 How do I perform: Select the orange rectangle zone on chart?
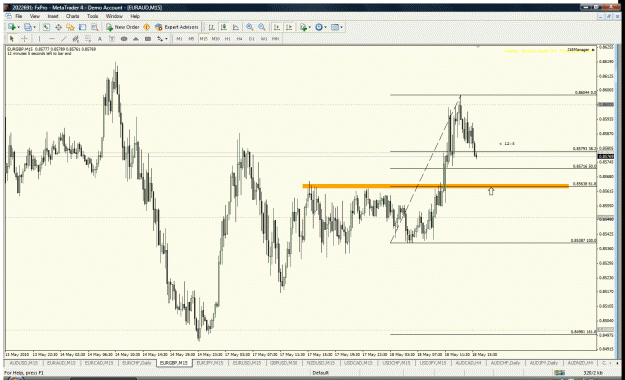436,186
